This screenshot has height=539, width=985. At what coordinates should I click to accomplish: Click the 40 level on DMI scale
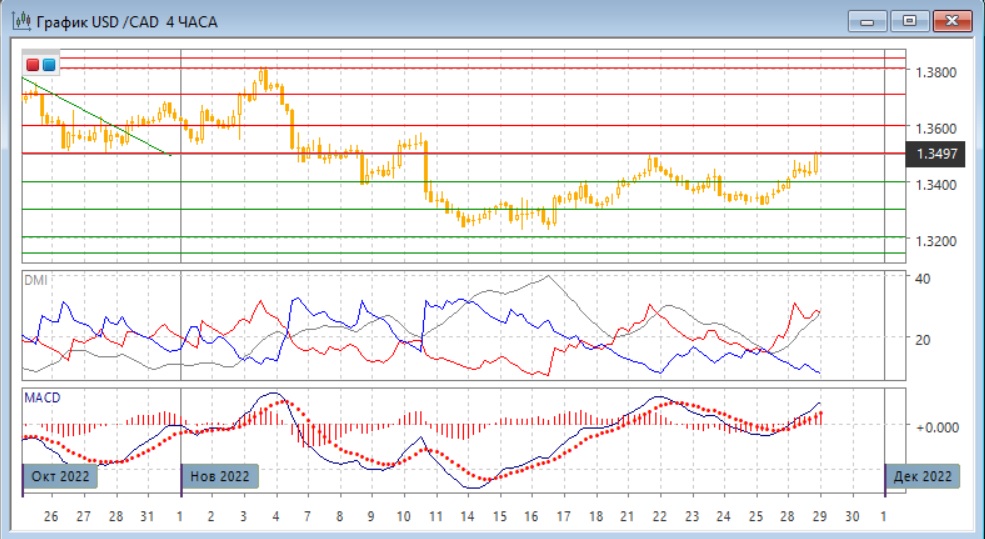[x=923, y=278]
